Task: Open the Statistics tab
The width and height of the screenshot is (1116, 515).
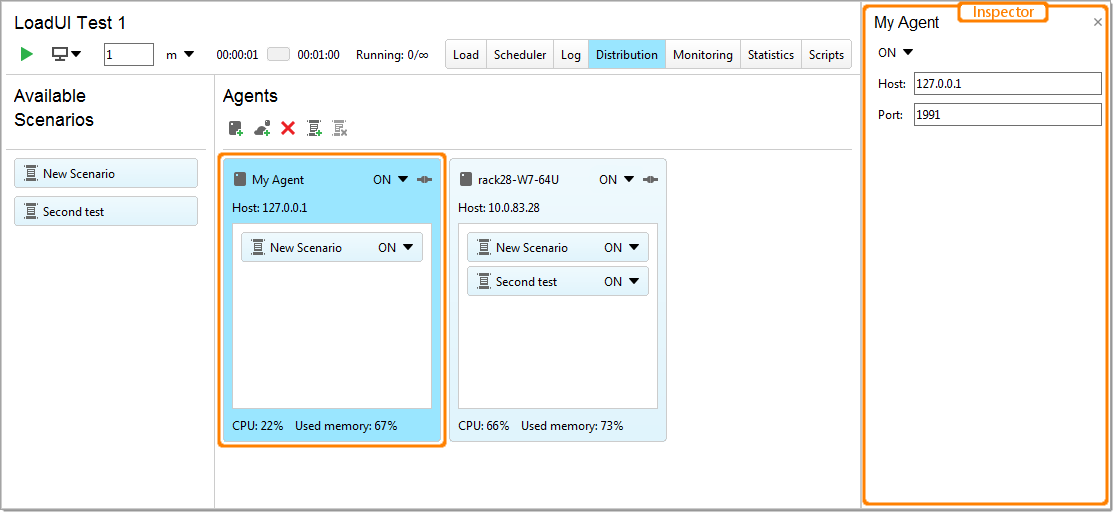Action: tap(771, 55)
